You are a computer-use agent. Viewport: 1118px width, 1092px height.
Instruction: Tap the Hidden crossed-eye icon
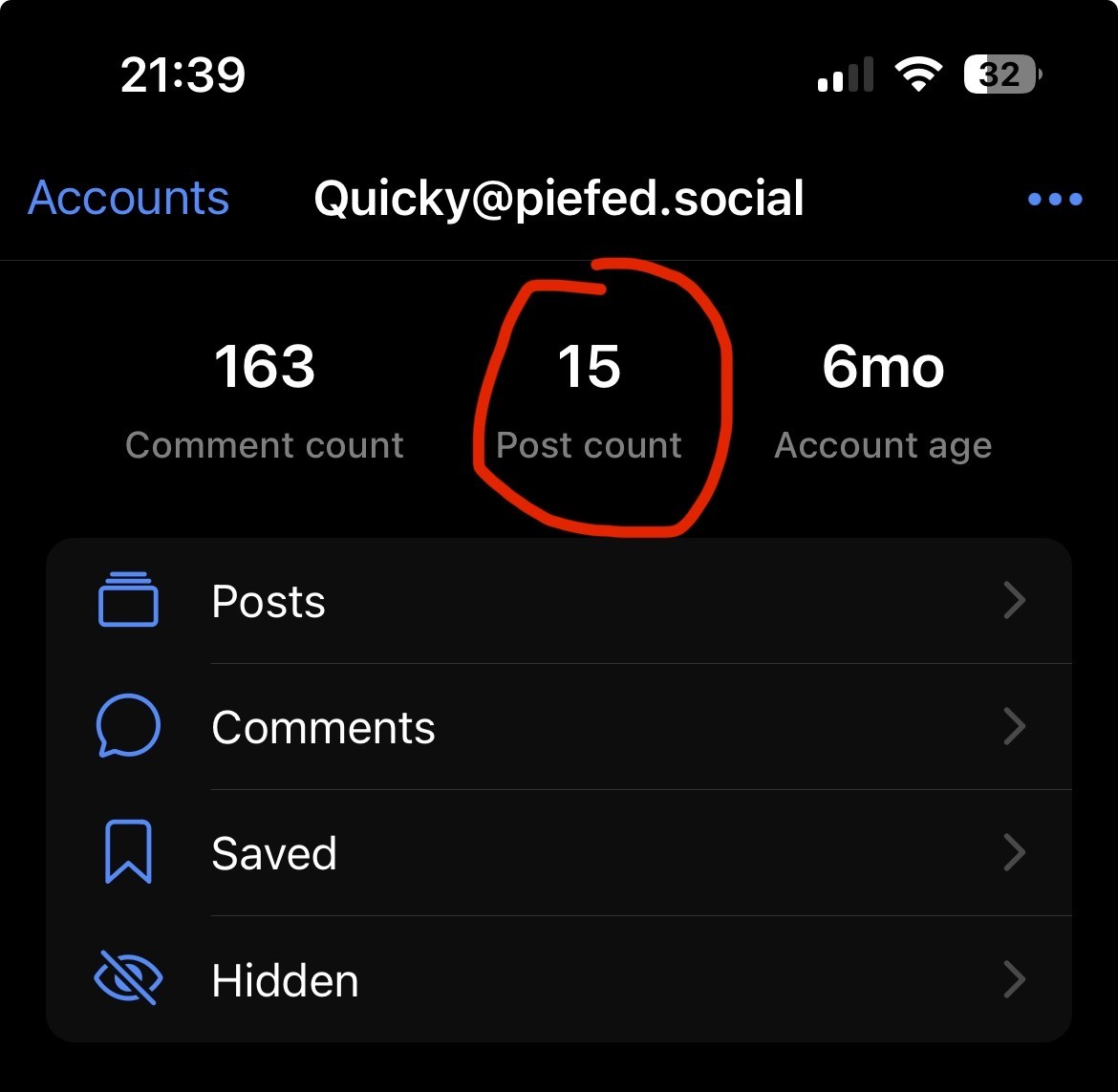coord(128,979)
